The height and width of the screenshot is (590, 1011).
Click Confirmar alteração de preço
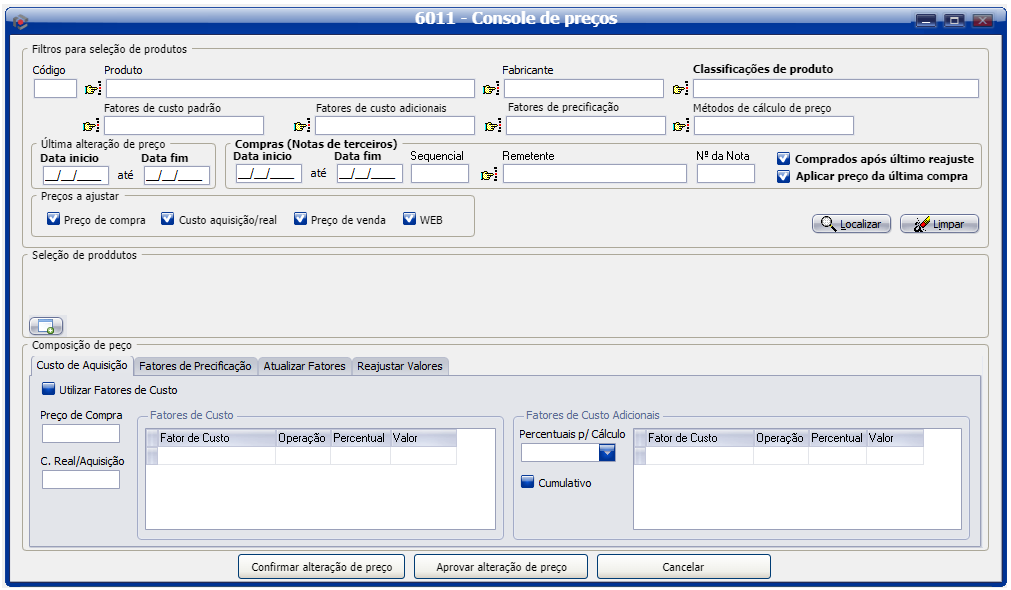(321, 567)
